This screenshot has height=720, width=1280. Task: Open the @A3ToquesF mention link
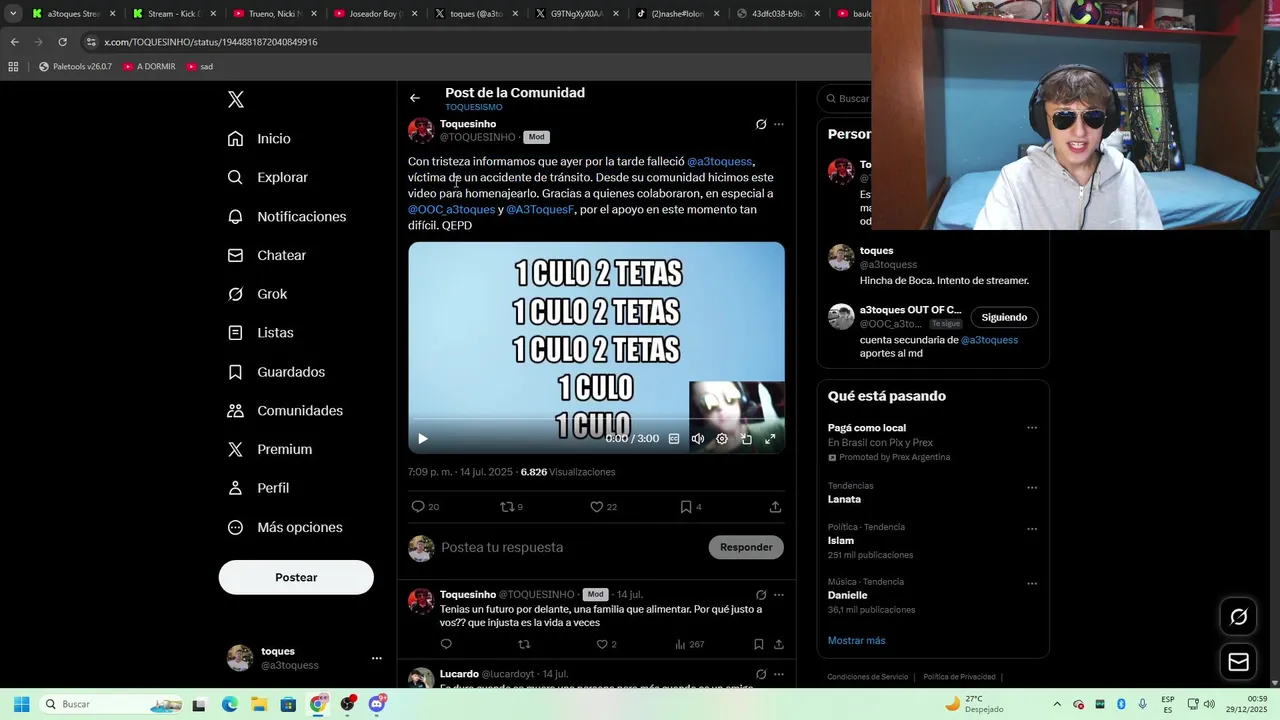(540, 209)
